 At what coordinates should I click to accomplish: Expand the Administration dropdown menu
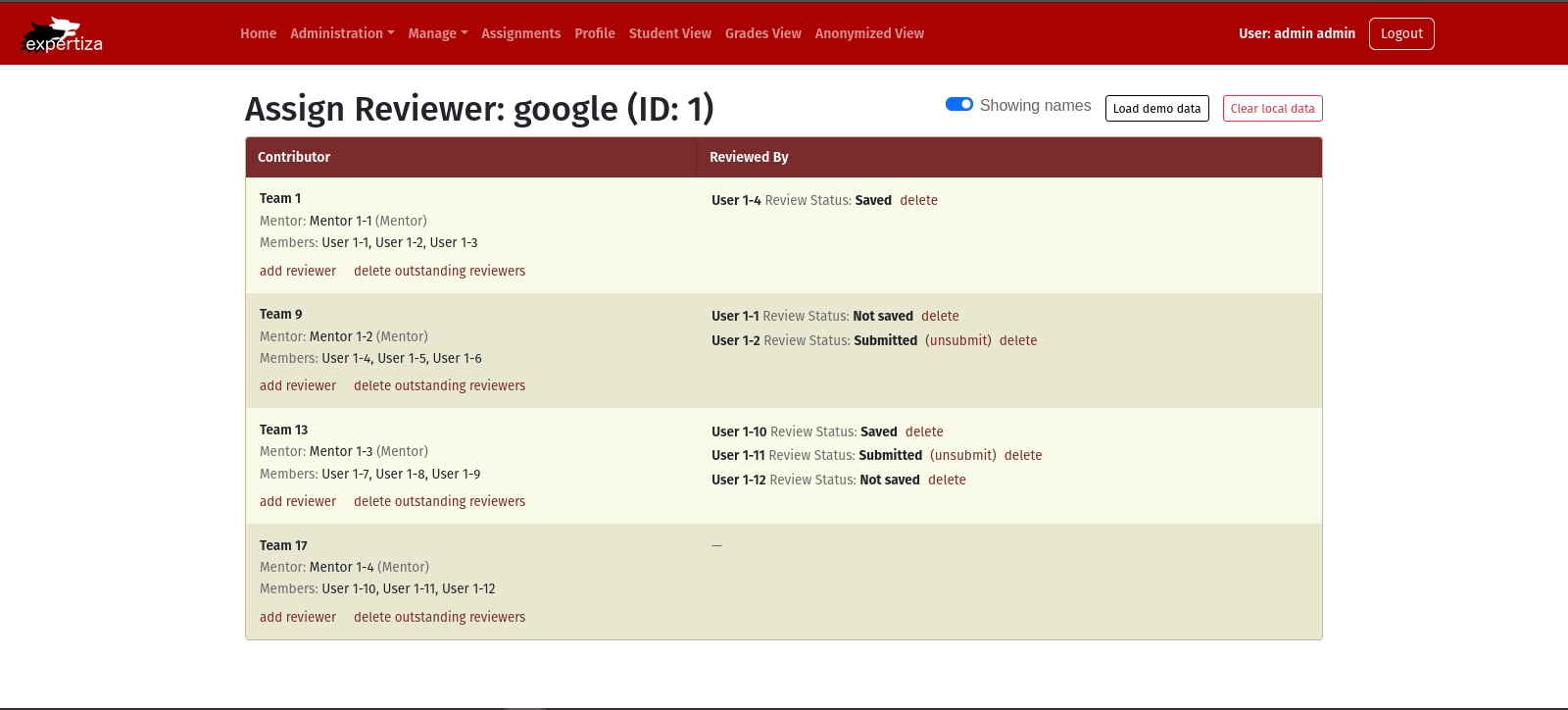[342, 33]
